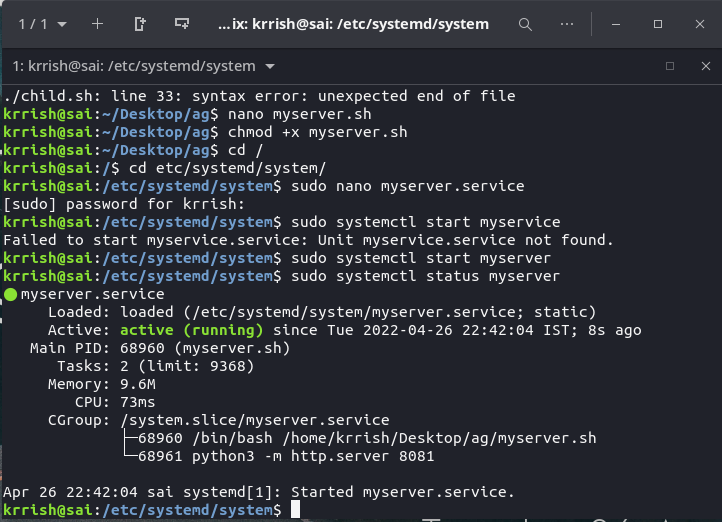The image size is (722, 522).
Task: Click the command 'cd etc/systemd/system/'
Action: (x=227, y=168)
